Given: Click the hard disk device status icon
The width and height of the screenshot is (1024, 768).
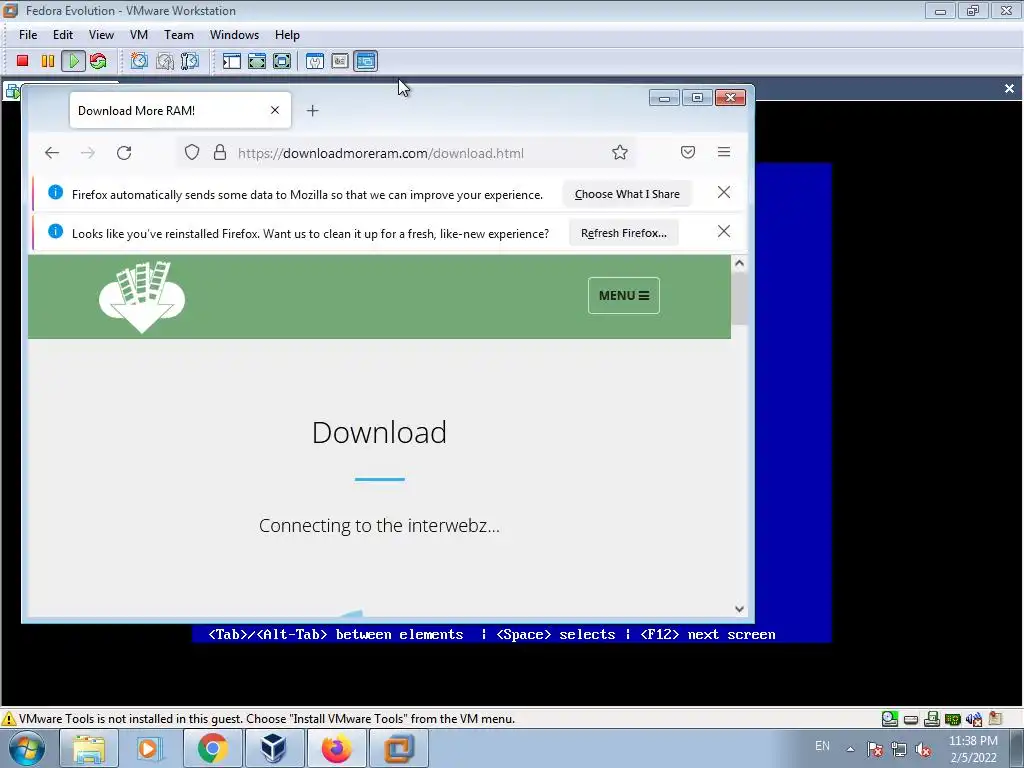Looking at the screenshot, I should click(911, 720).
